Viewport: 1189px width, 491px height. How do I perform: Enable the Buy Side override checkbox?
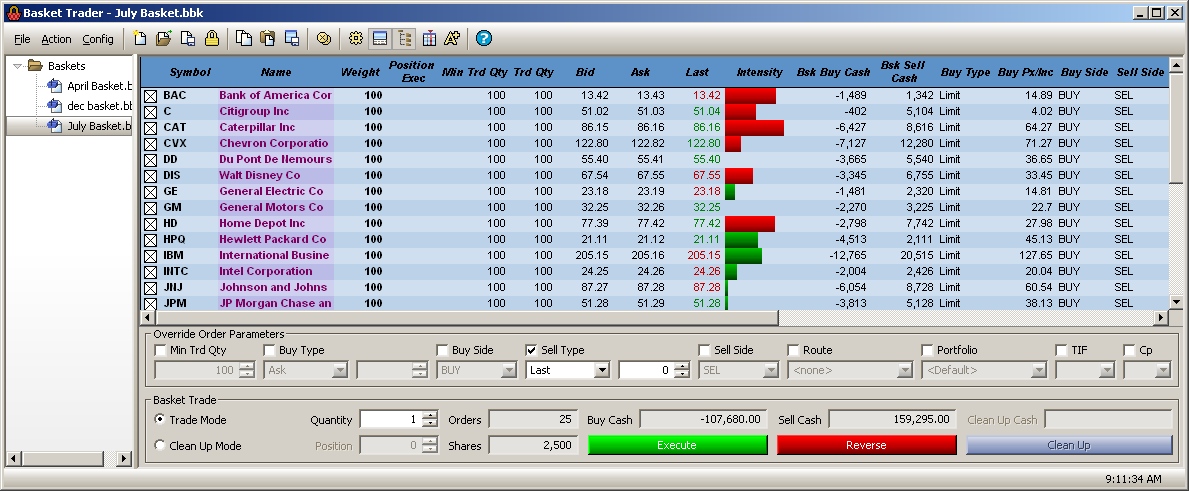442,350
